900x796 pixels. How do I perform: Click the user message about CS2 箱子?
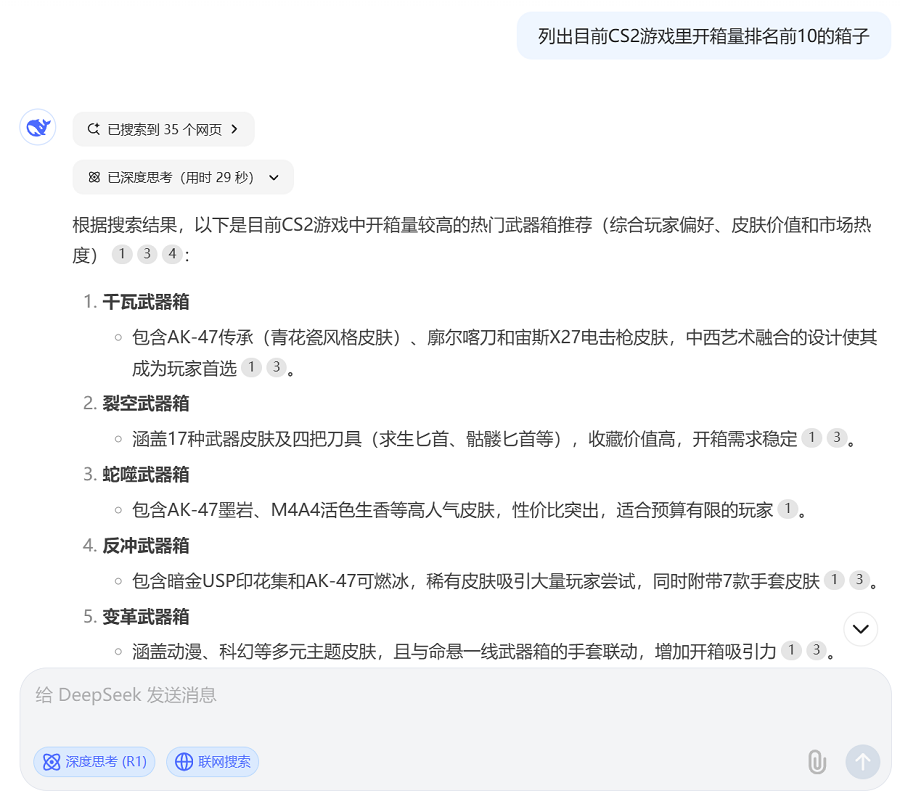pos(704,36)
